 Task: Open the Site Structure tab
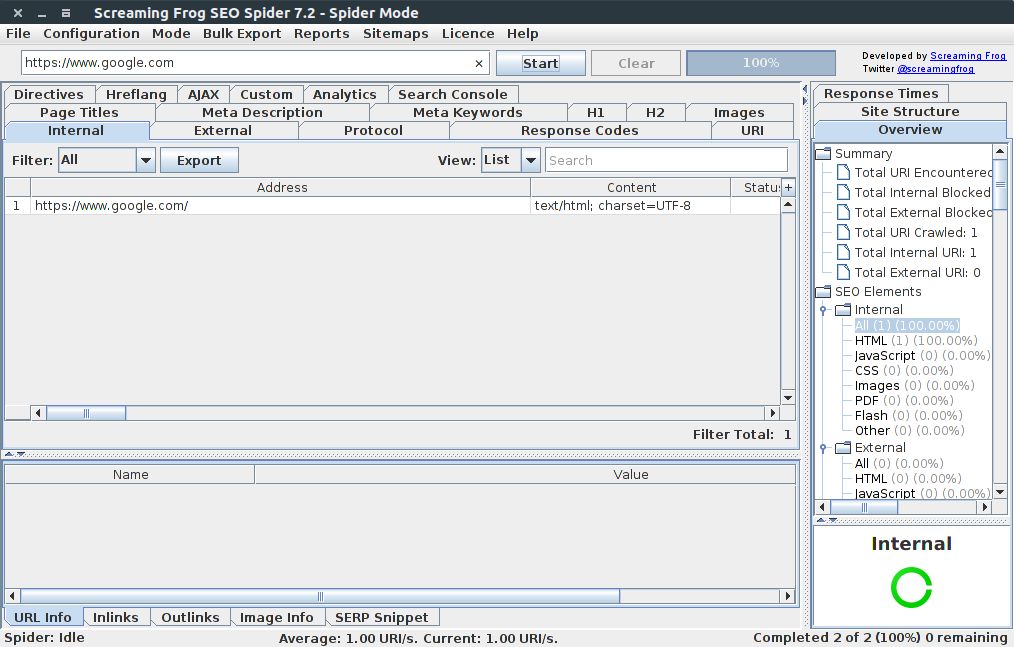(x=910, y=111)
